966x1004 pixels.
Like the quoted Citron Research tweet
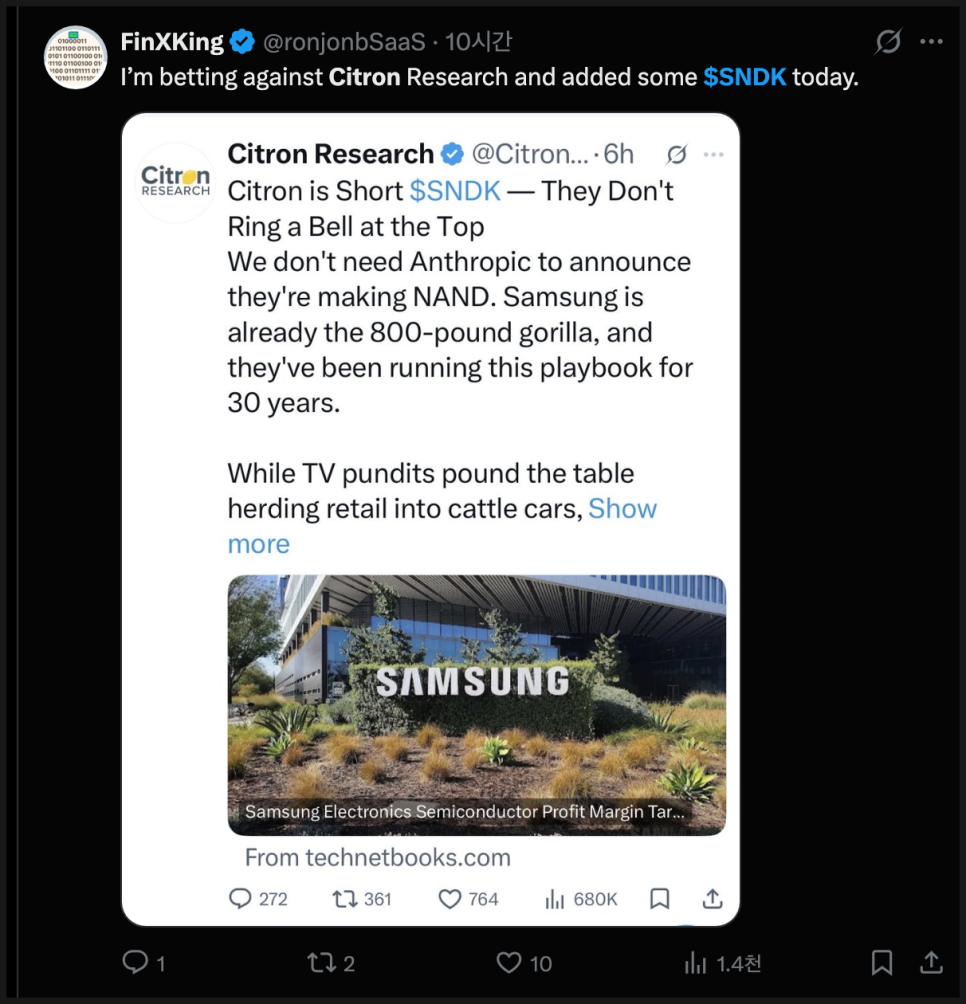tap(451, 899)
